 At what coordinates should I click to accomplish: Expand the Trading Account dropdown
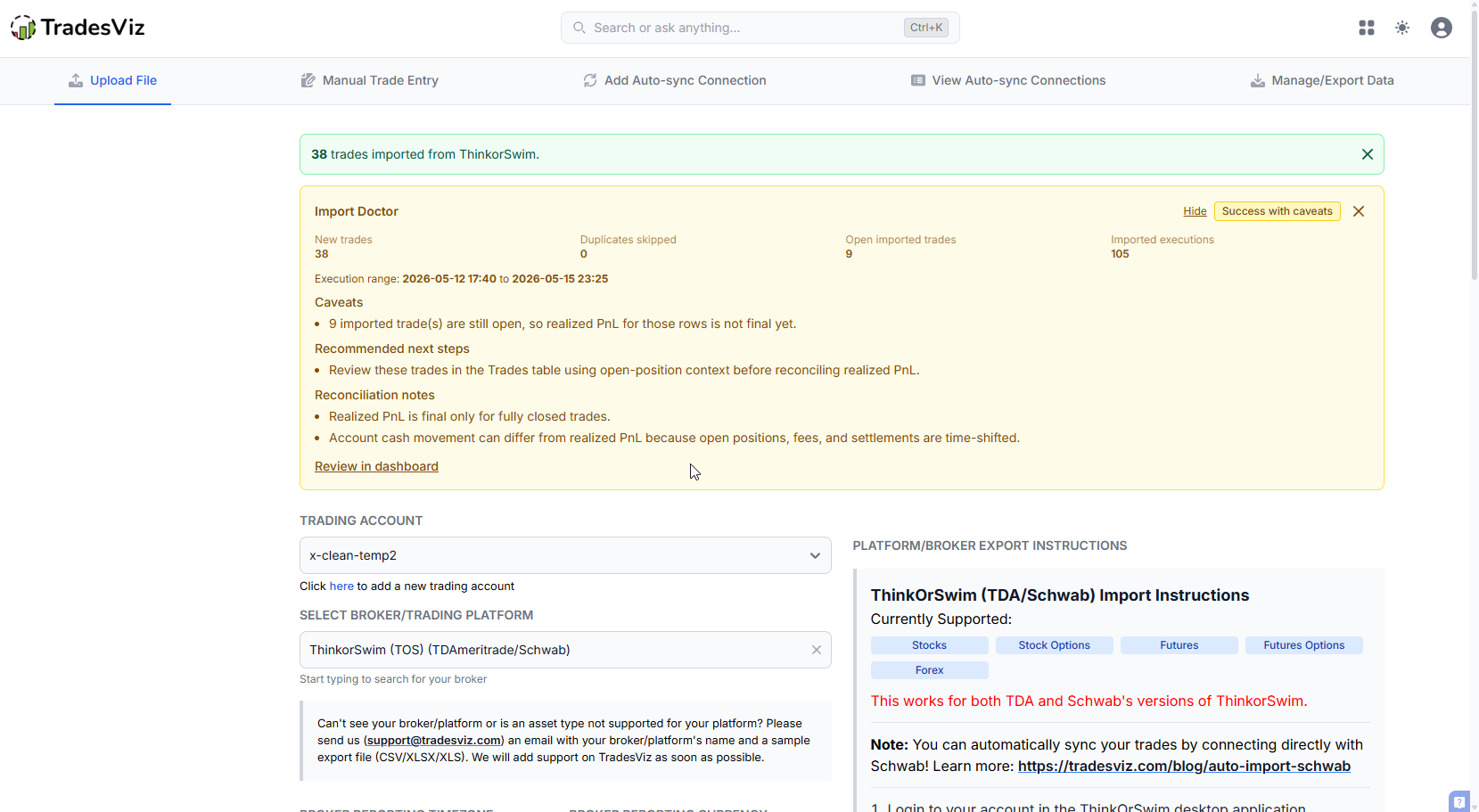pos(565,555)
